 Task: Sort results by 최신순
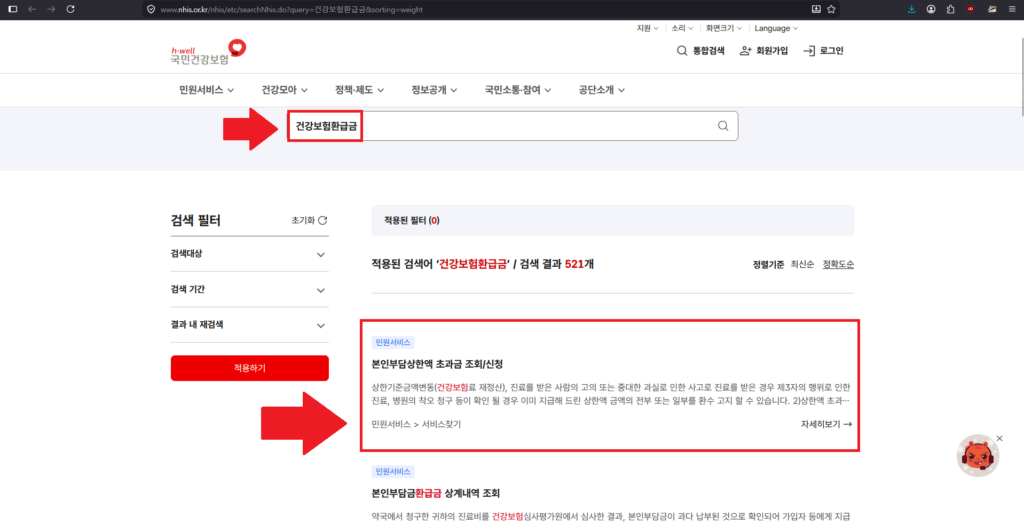pos(802,265)
